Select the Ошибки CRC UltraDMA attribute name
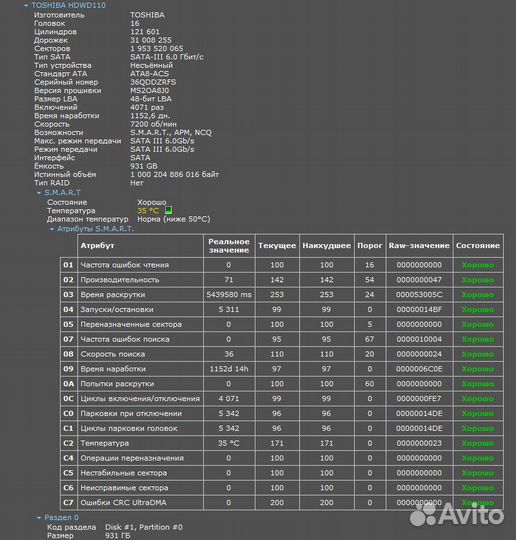516x540 pixels. tap(123, 502)
